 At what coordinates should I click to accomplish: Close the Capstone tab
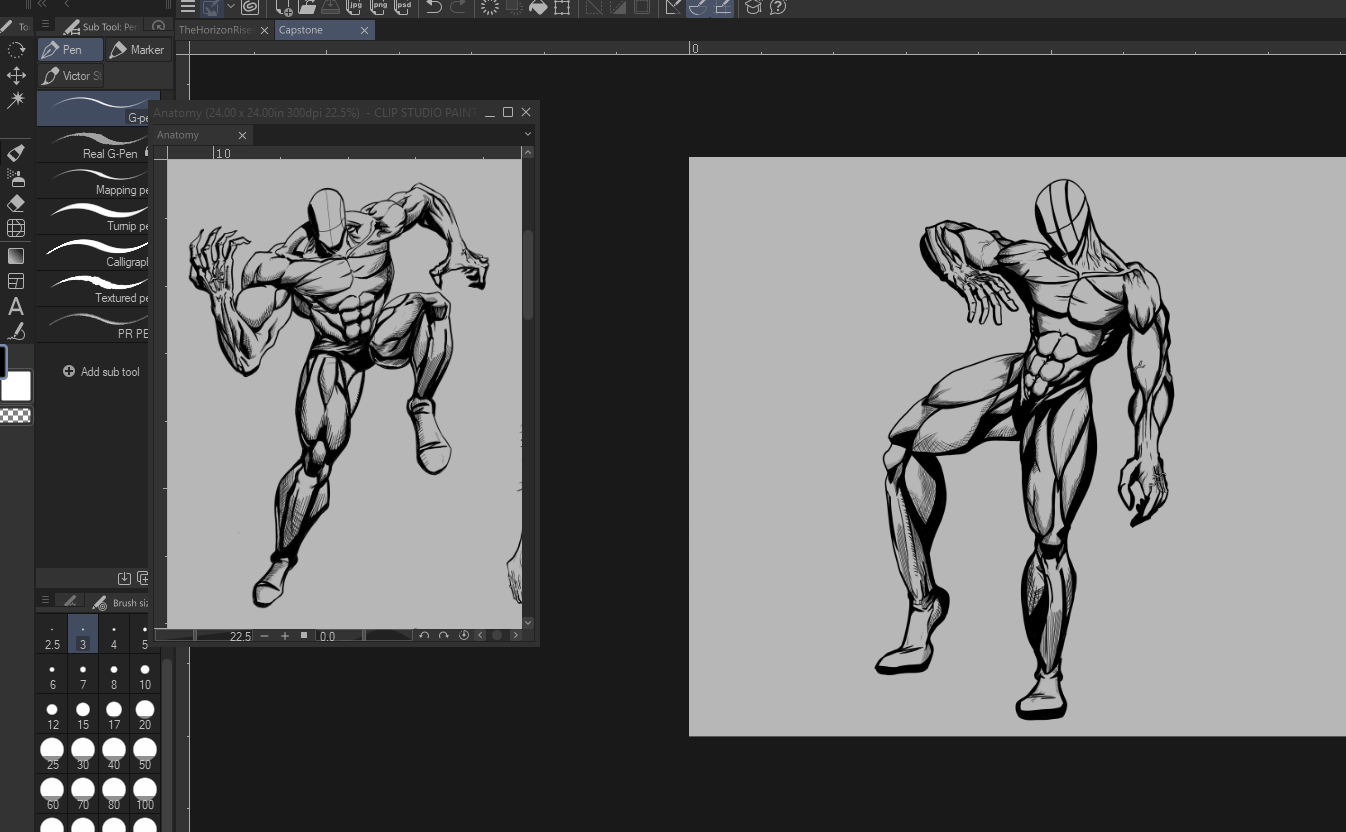[x=364, y=31]
